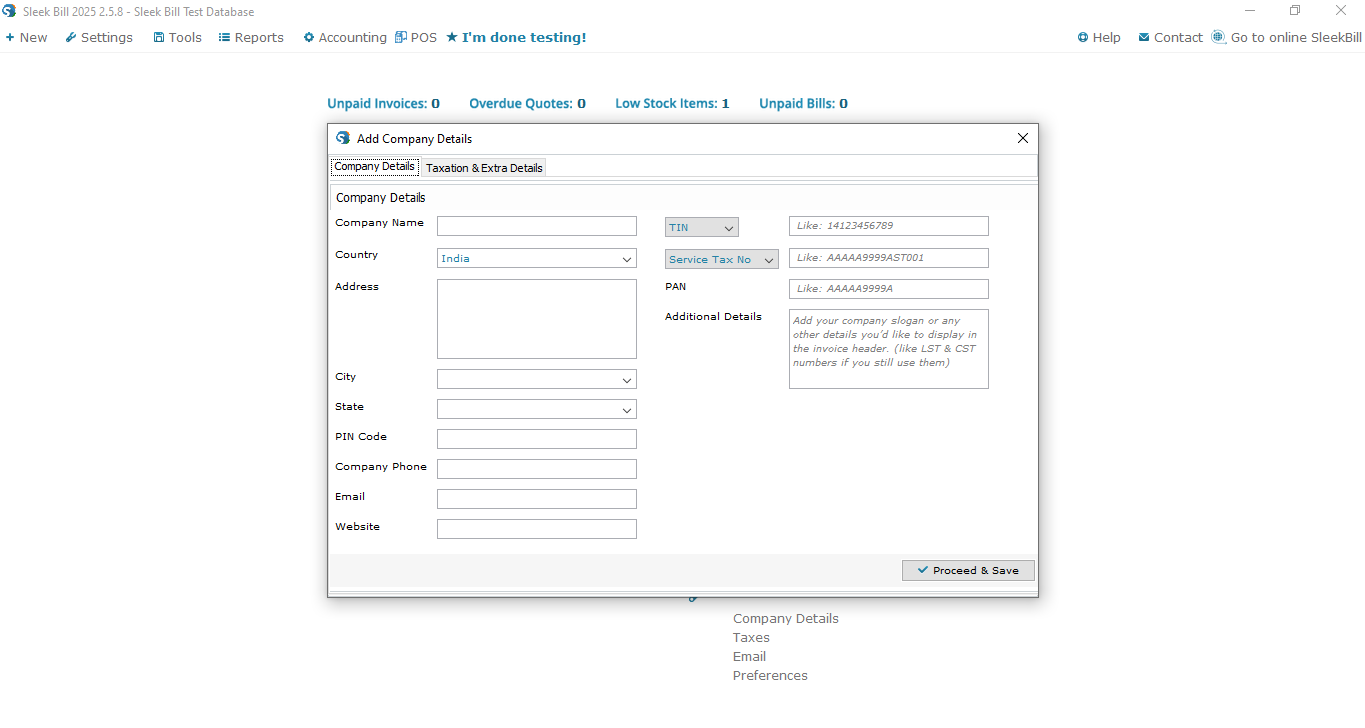Click the Proceed & Save button

(967, 570)
